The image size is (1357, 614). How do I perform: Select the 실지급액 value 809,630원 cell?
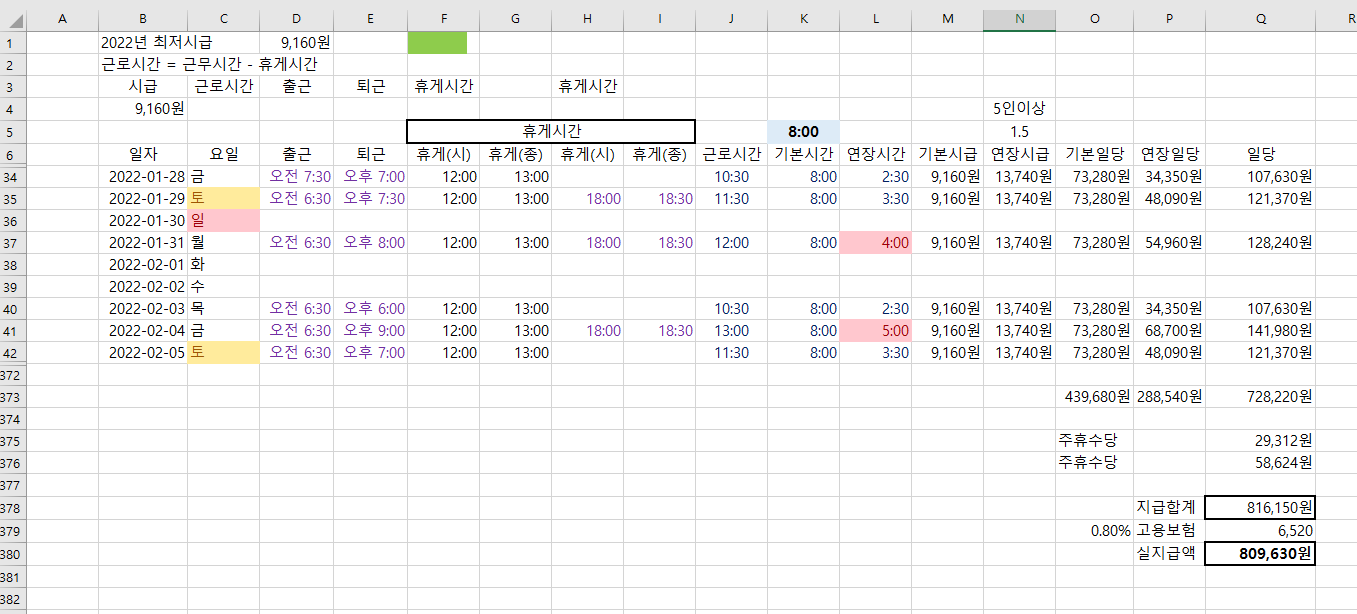click(1260, 553)
